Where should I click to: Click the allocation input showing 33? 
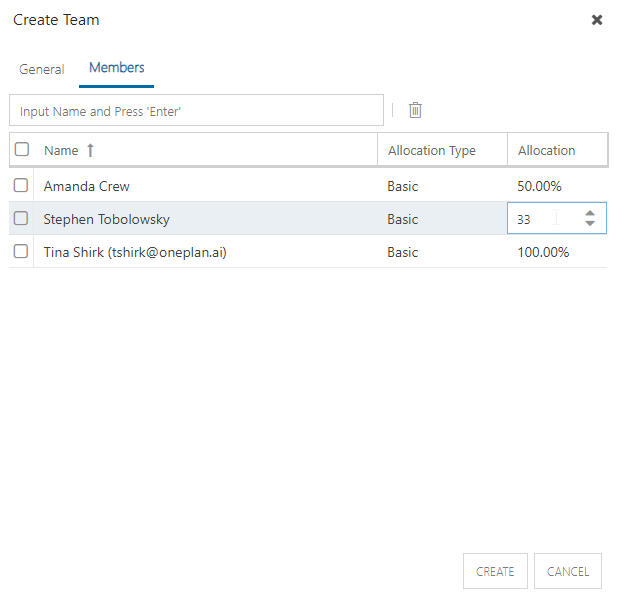tap(545, 218)
